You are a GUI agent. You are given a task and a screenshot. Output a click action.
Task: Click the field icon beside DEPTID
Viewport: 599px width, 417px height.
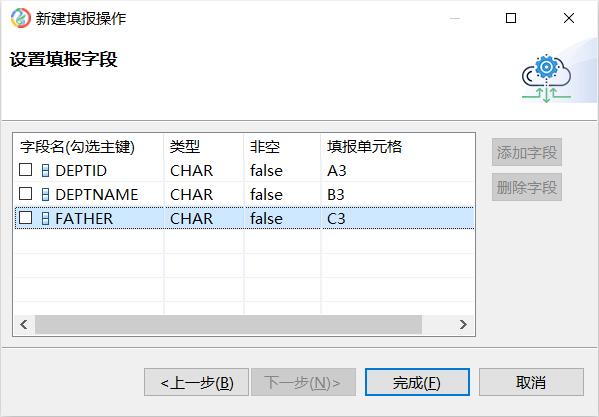pos(45,170)
